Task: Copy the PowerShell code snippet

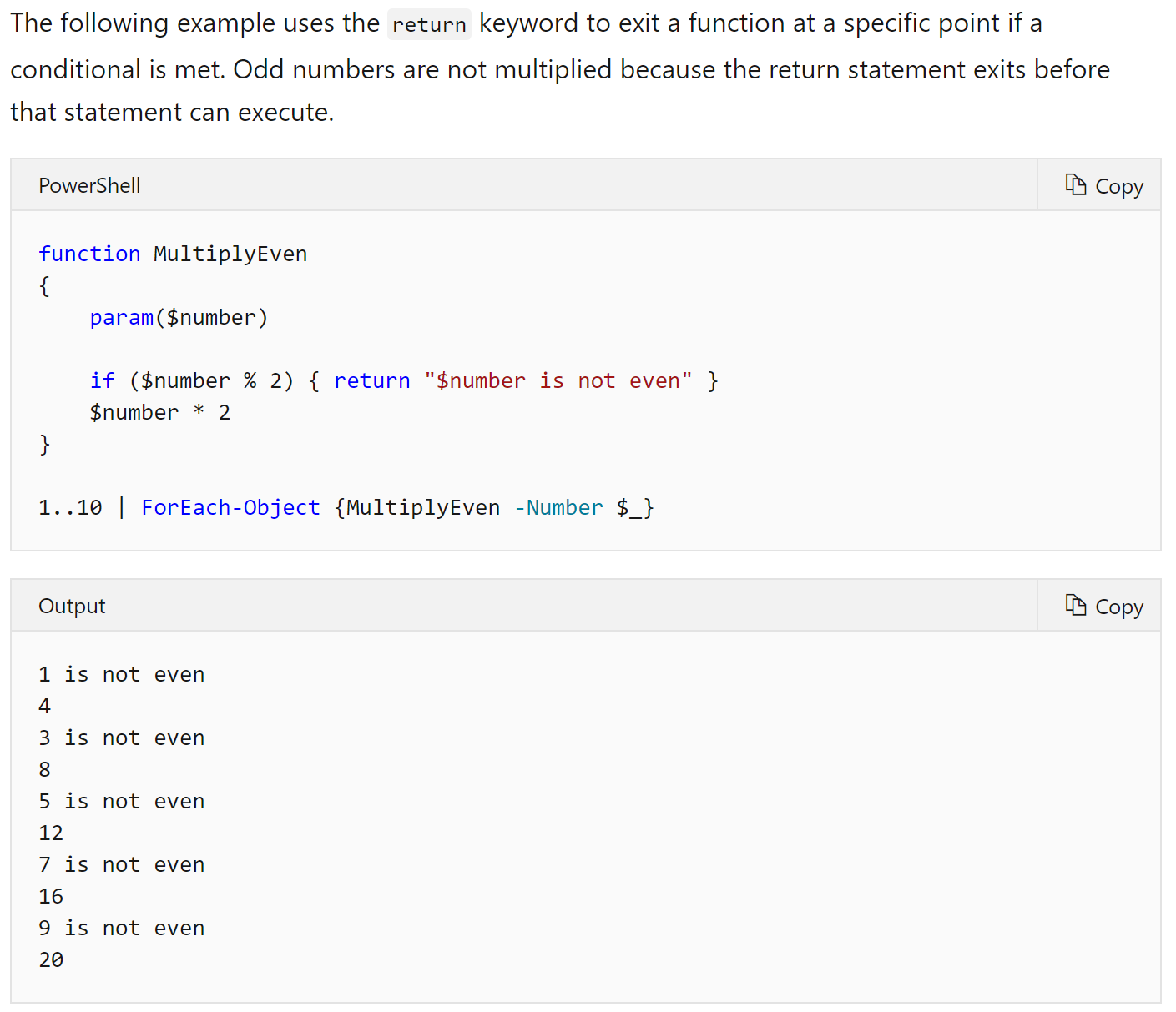Action: coord(1103,185)
